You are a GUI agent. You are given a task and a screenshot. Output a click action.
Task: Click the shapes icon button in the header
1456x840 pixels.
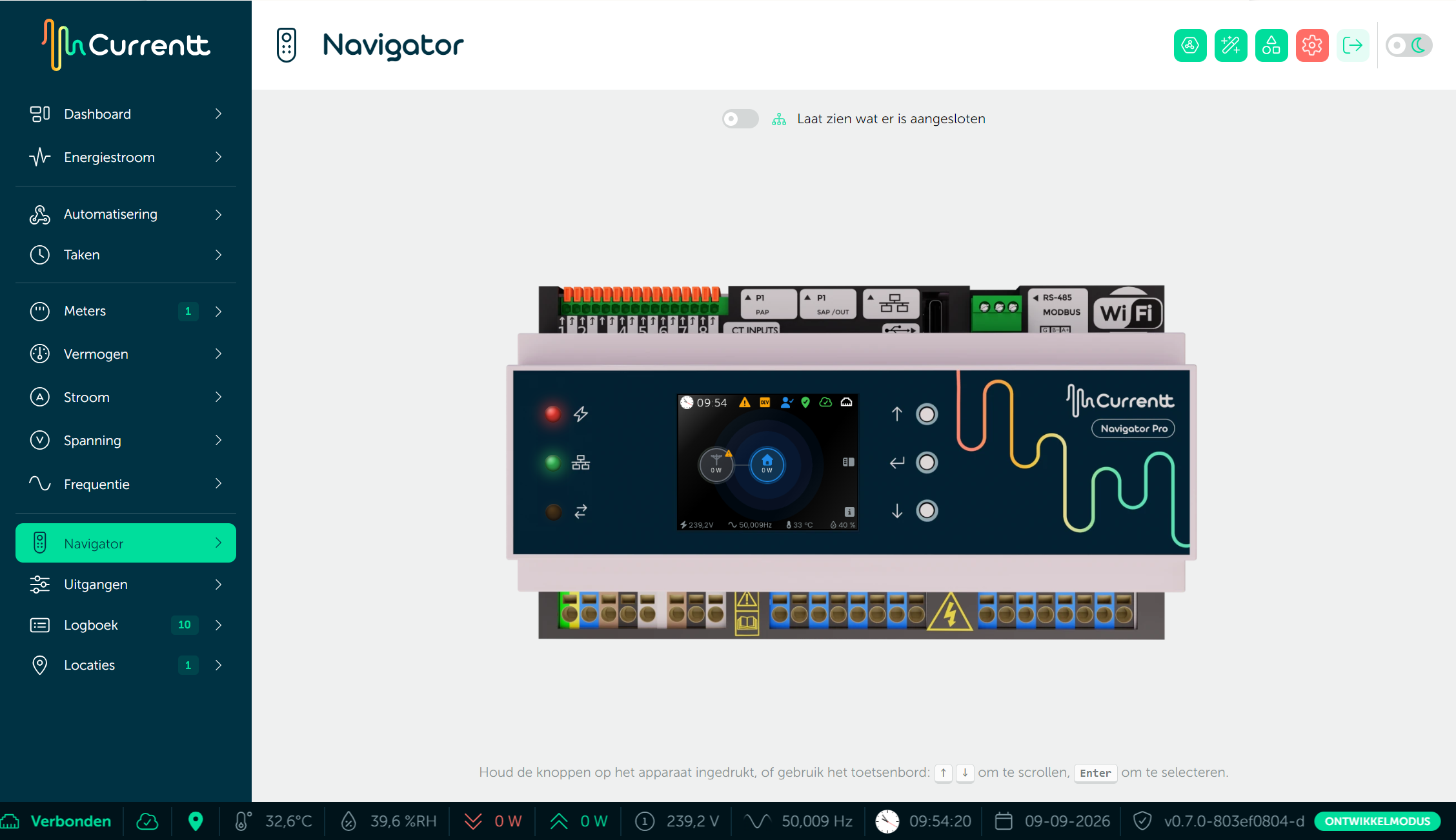click(1271, 45)
